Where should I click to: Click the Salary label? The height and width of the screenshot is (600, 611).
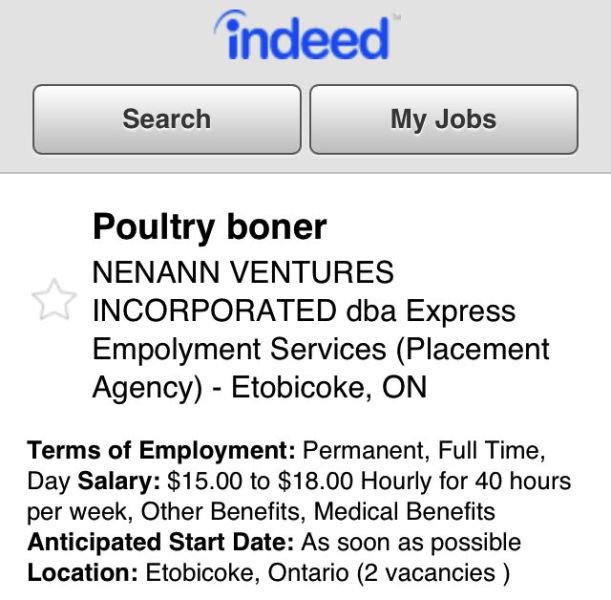click(x=119, y=481)
